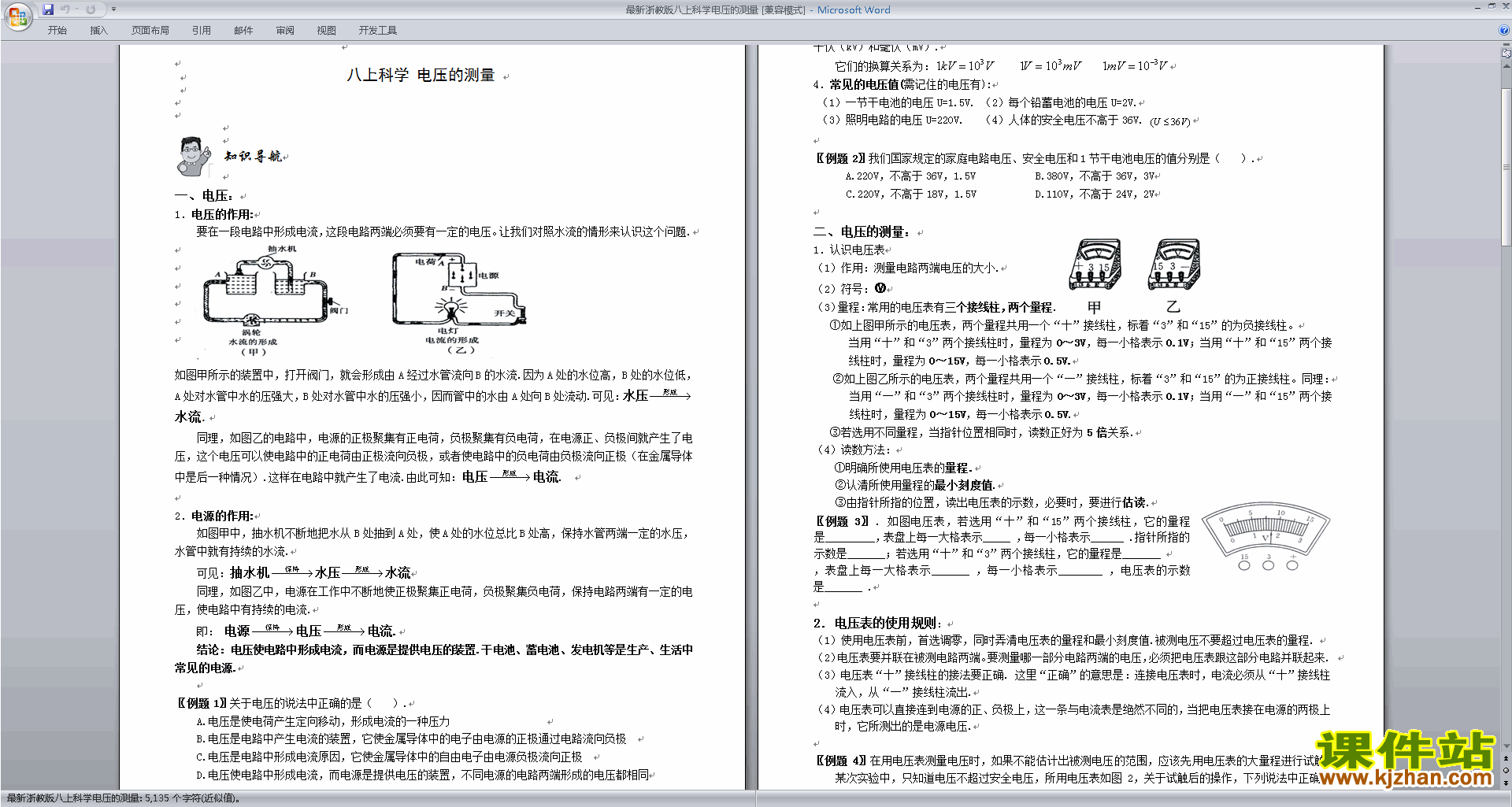Open the 页面布局 ribbon tab
1512x807 pixels.
click(150, 31)
